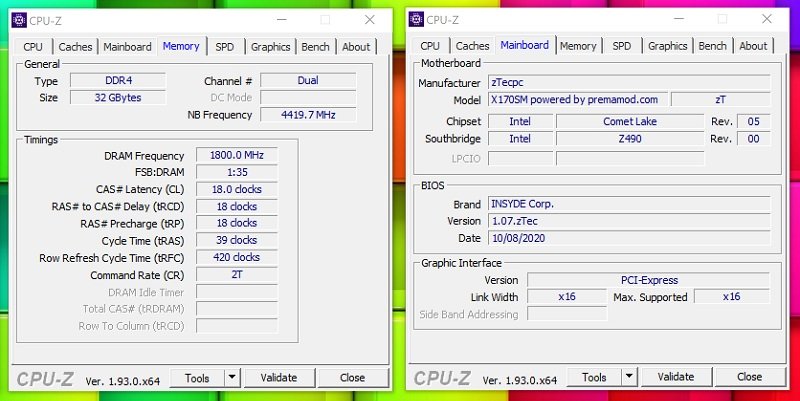Click Southbridge Rev. value 00
This screenshot has height=401, width=800.
754,138
